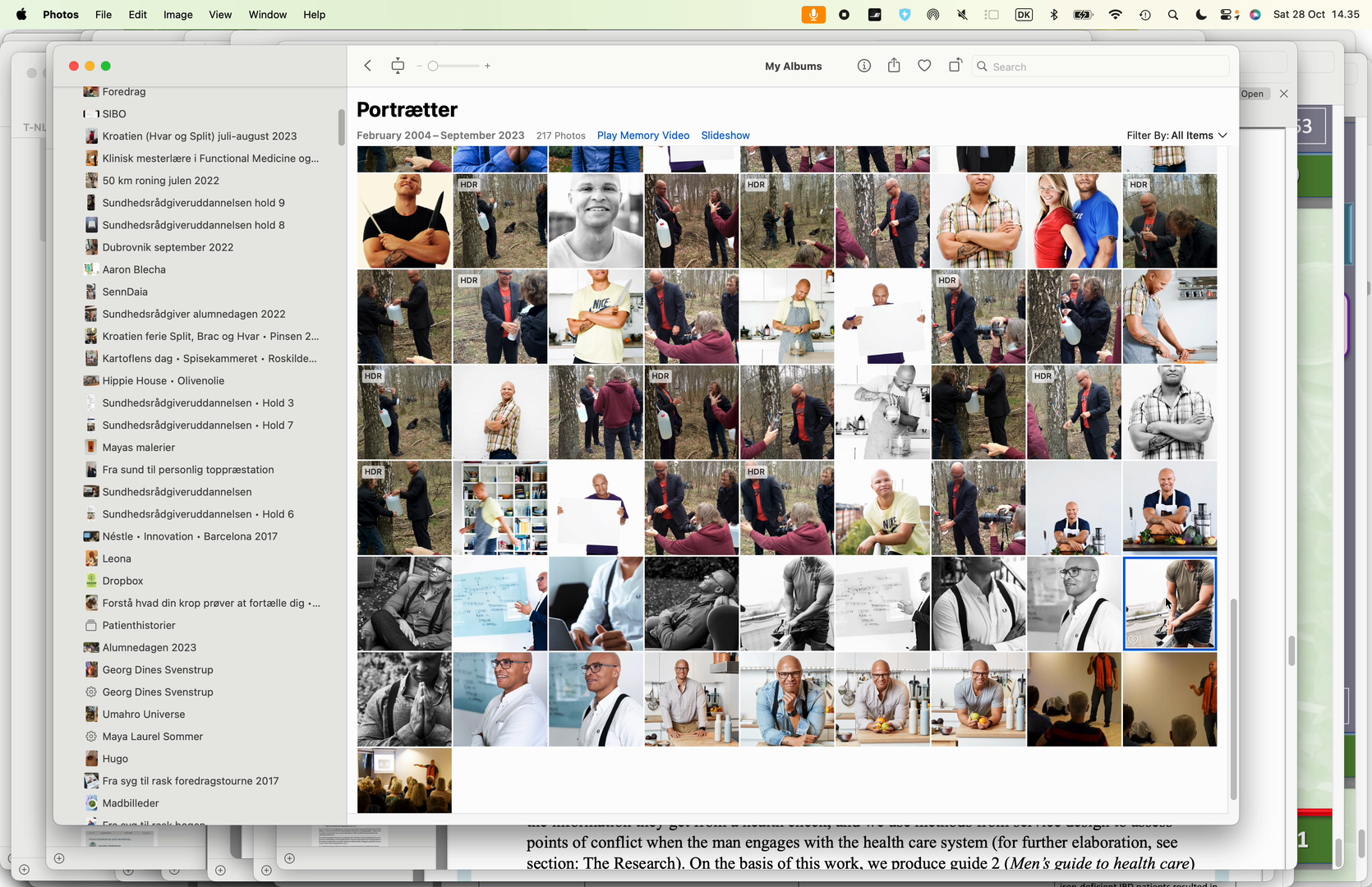The height and width of the screenshot is (887, 1372).
Task: Open 'Sundhedsrådgiveruddannelsen hold 9' album
Action: click(194, 203)
